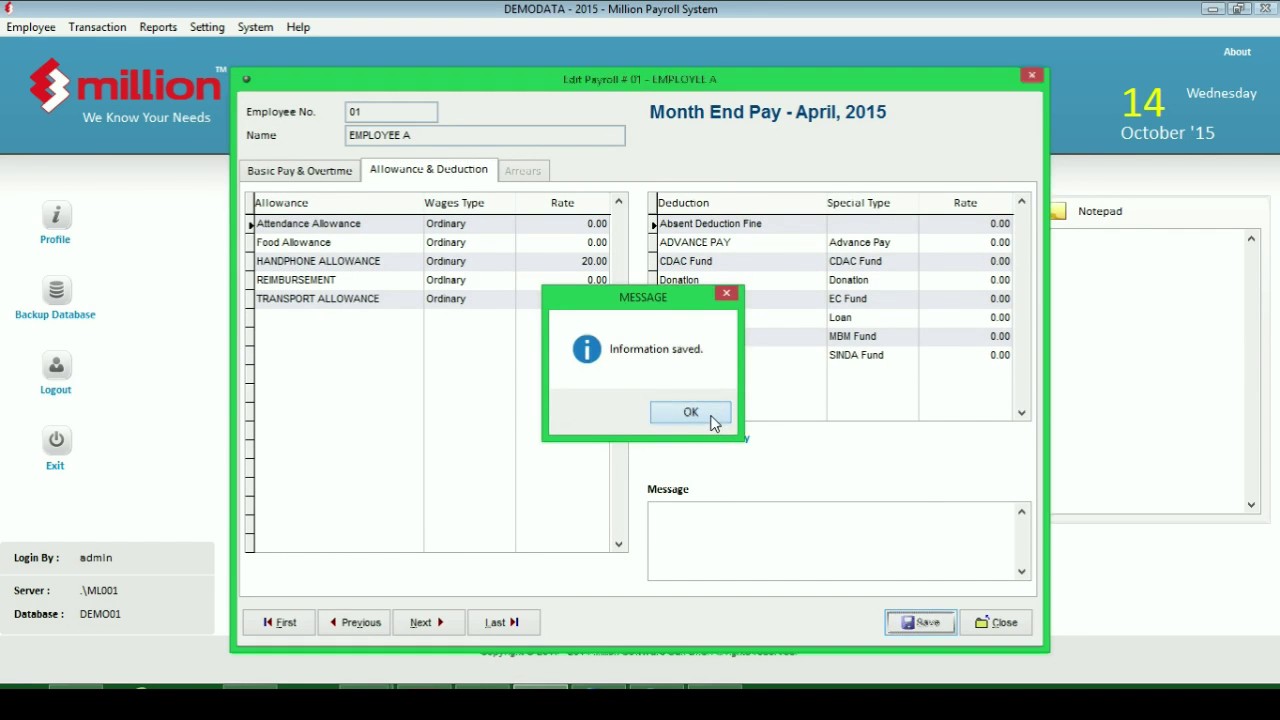Select the REIMBURSEMENT row
The height and width of the screenshot is (720, 1280).
pos(431,280)
